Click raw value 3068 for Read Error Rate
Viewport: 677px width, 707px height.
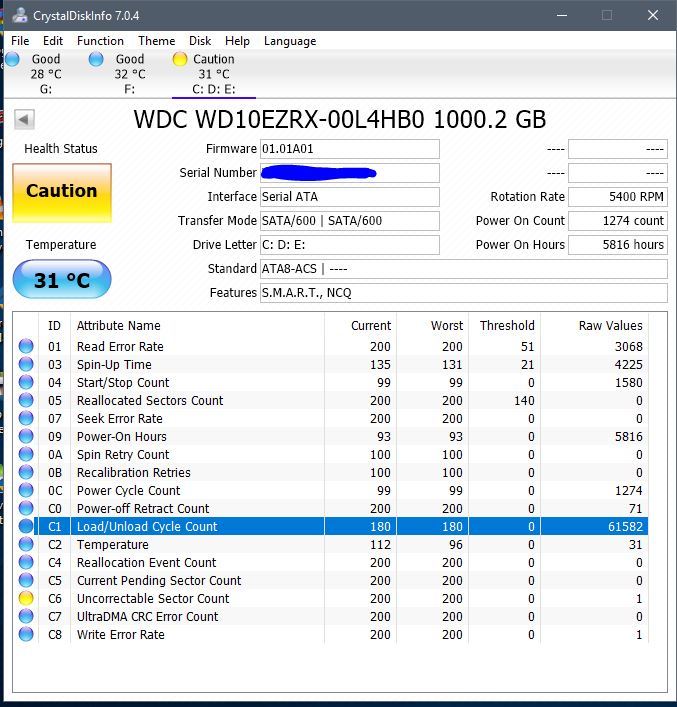click(628, 346)
